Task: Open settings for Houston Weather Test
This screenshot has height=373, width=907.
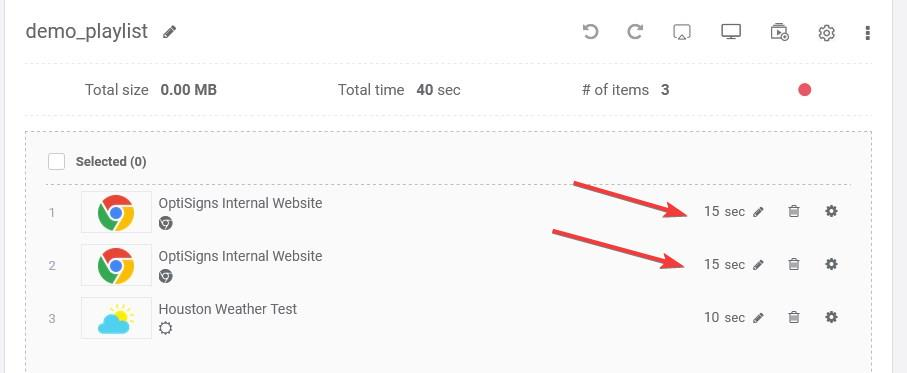Action: pos(831,317)
